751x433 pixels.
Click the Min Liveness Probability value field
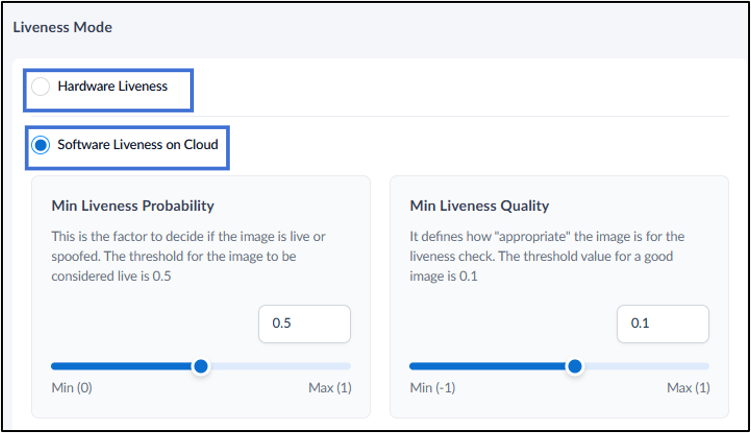click(x=305, y=324)
